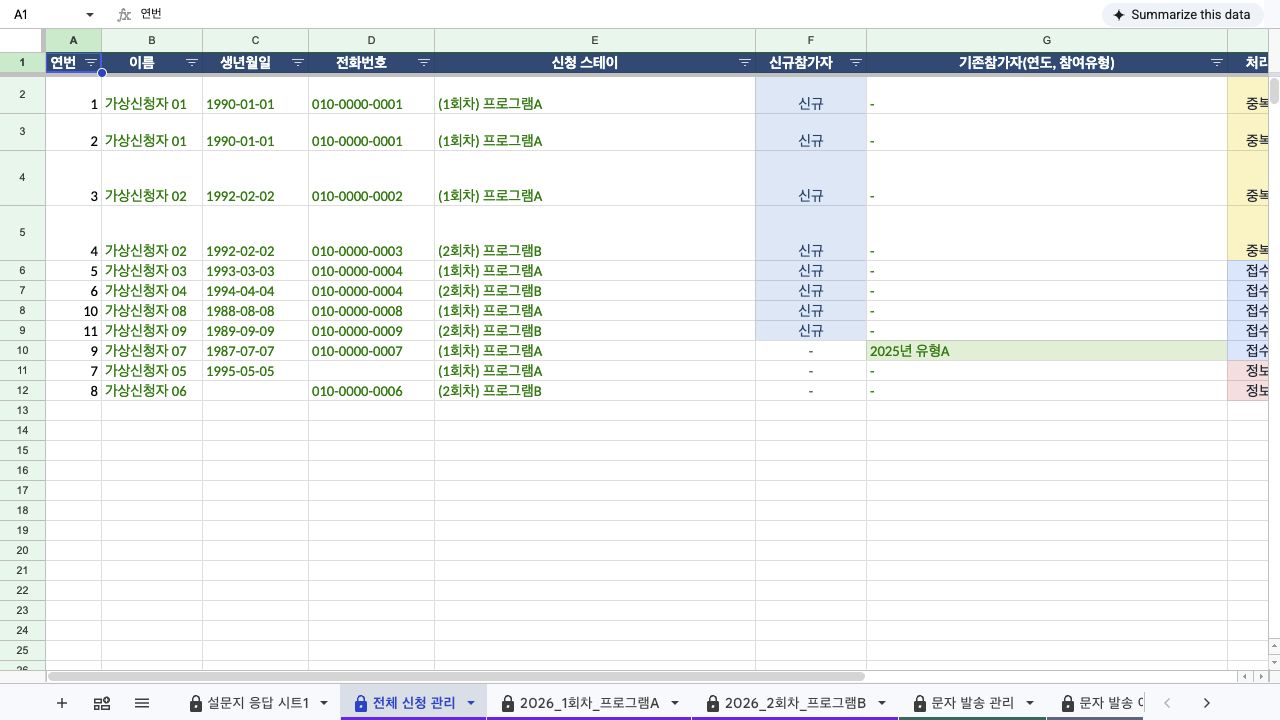Open the filter on the 연번 column header
The height and width of the screenshot is (720, 1280).
pos(91,62)
